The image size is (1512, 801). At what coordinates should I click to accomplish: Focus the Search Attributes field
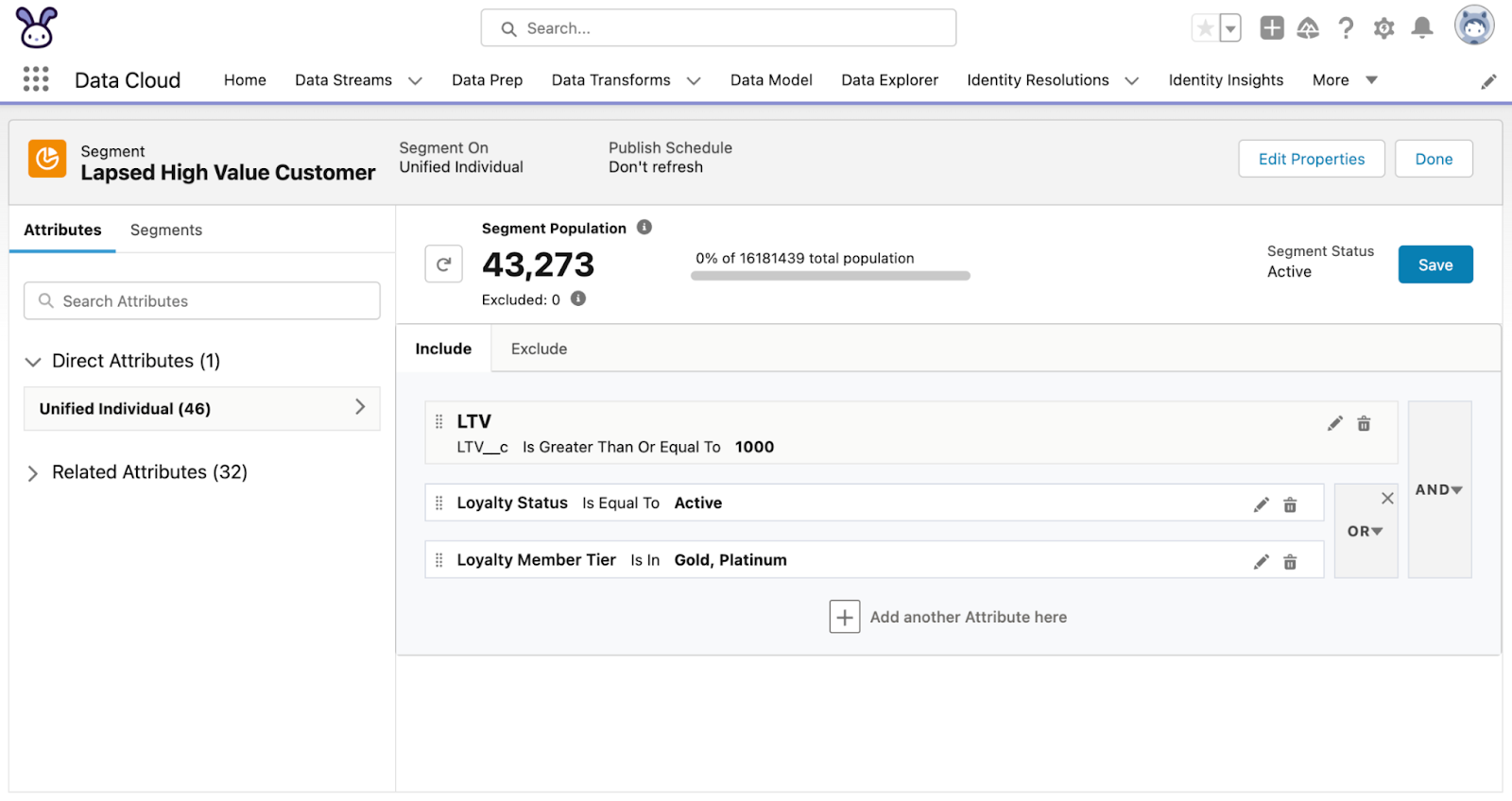pyautogui.click(x=202, y=301)
